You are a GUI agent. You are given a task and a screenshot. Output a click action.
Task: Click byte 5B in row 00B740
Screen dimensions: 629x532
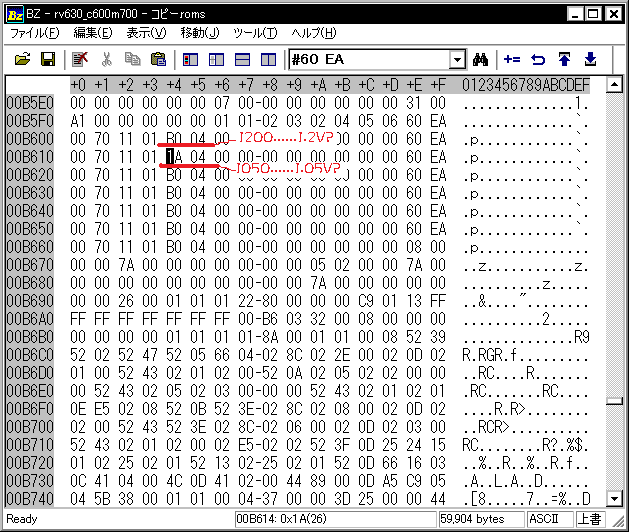(102, 499)
